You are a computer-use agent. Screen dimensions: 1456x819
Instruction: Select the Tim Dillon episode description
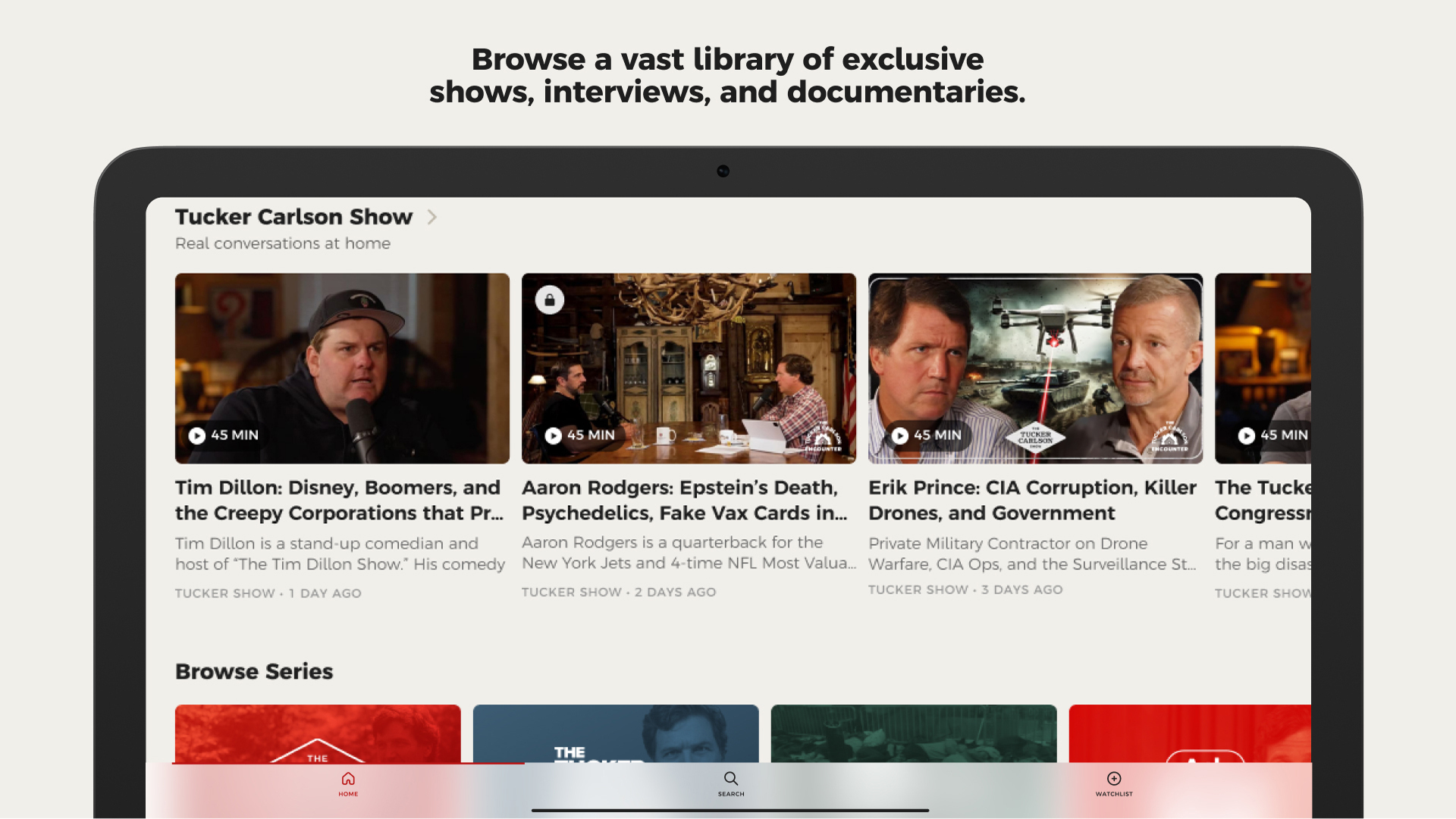[x=340, y=554]
